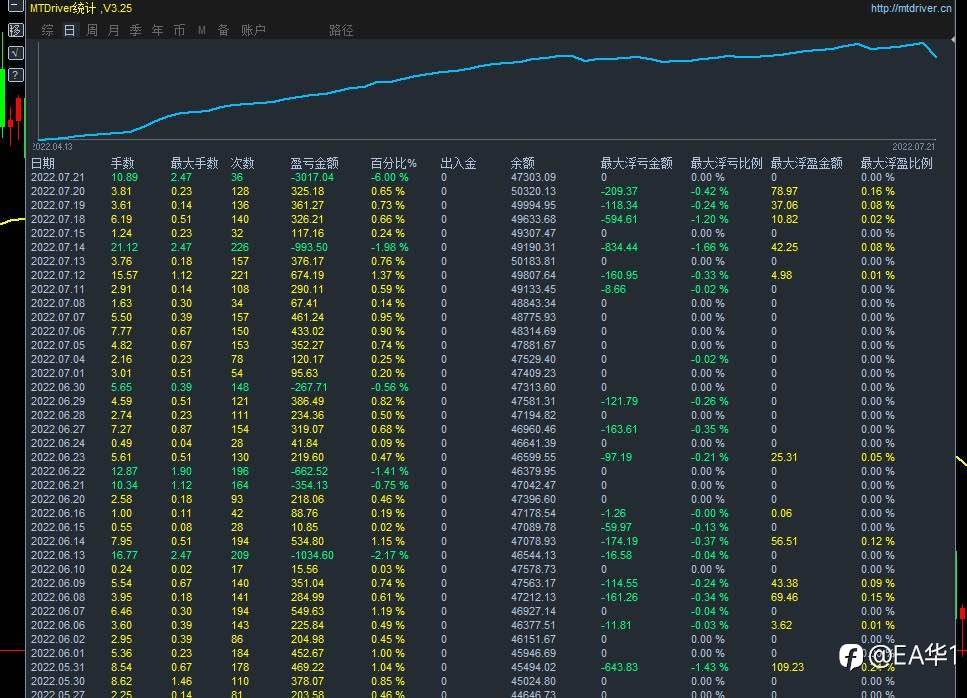
Task: Click the 日期 column header
Action: click(43, 163)
